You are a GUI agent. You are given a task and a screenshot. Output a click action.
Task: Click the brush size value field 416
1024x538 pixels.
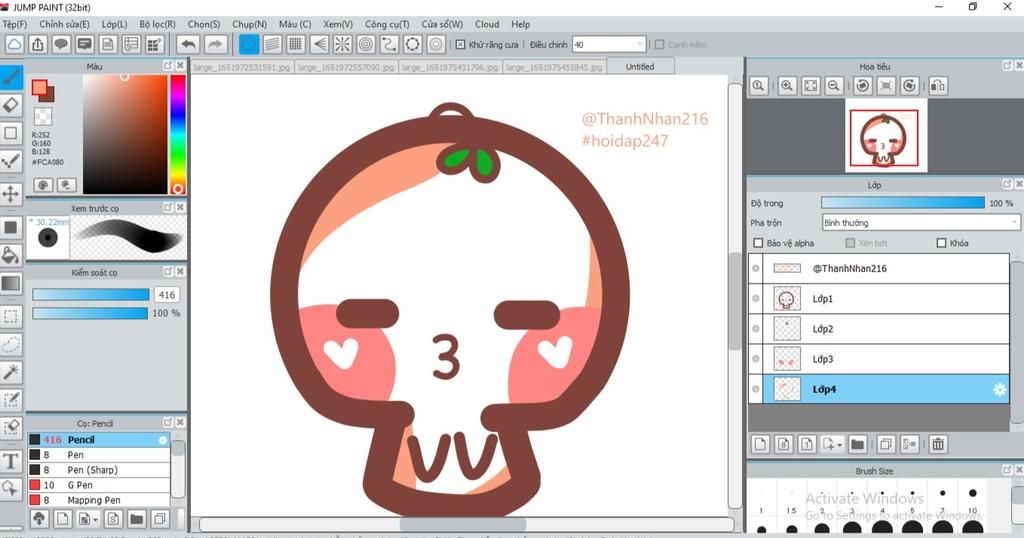click(167, 295)
